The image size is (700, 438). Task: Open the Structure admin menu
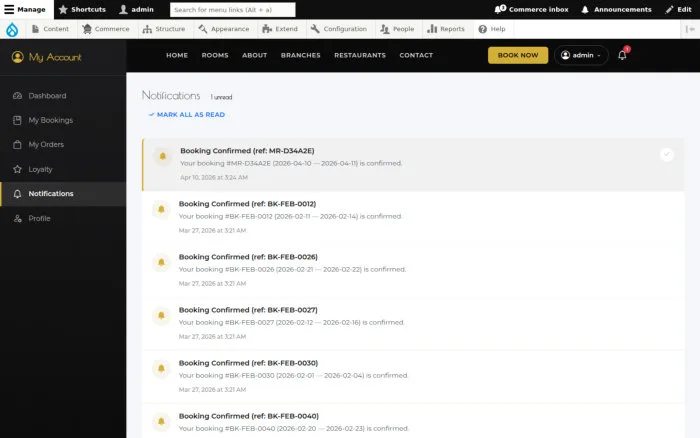click(x=163, y=29)
